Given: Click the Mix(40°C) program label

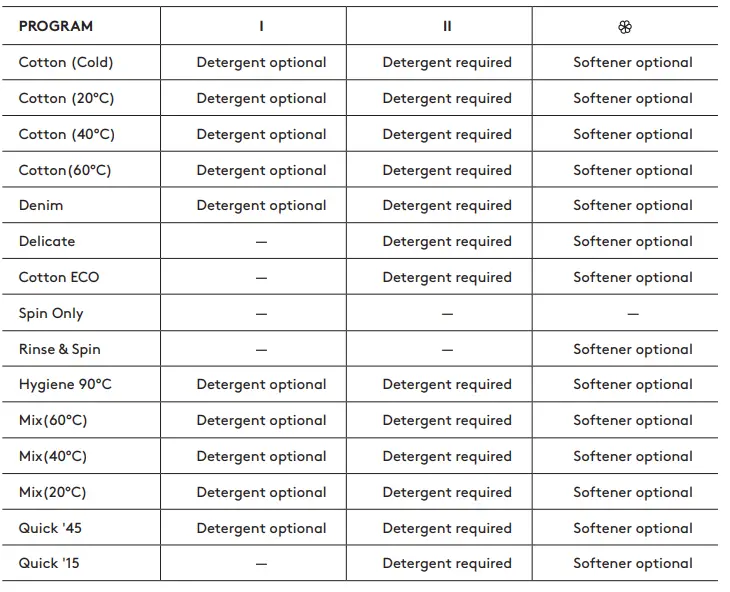Looking at the screenshot, I should point(53,456).
